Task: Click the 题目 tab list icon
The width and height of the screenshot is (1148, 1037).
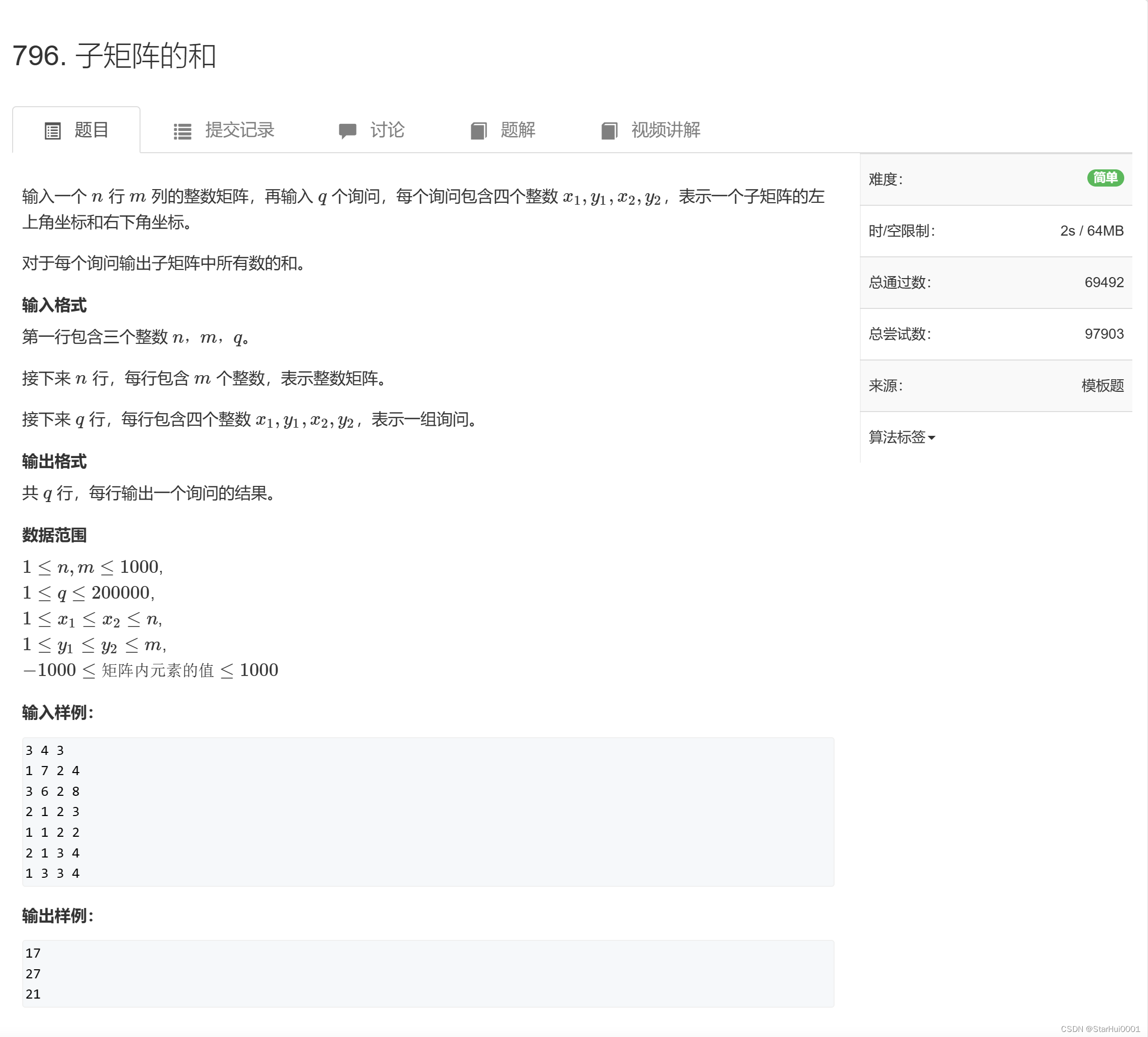Action: click(53, 131)
